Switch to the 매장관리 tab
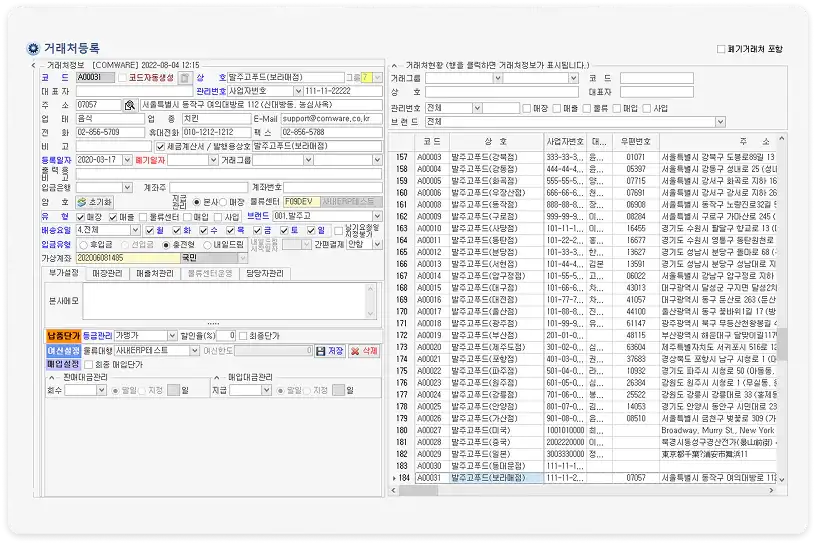816x544 pixels. pyautogui.click(x=107, y=274)
